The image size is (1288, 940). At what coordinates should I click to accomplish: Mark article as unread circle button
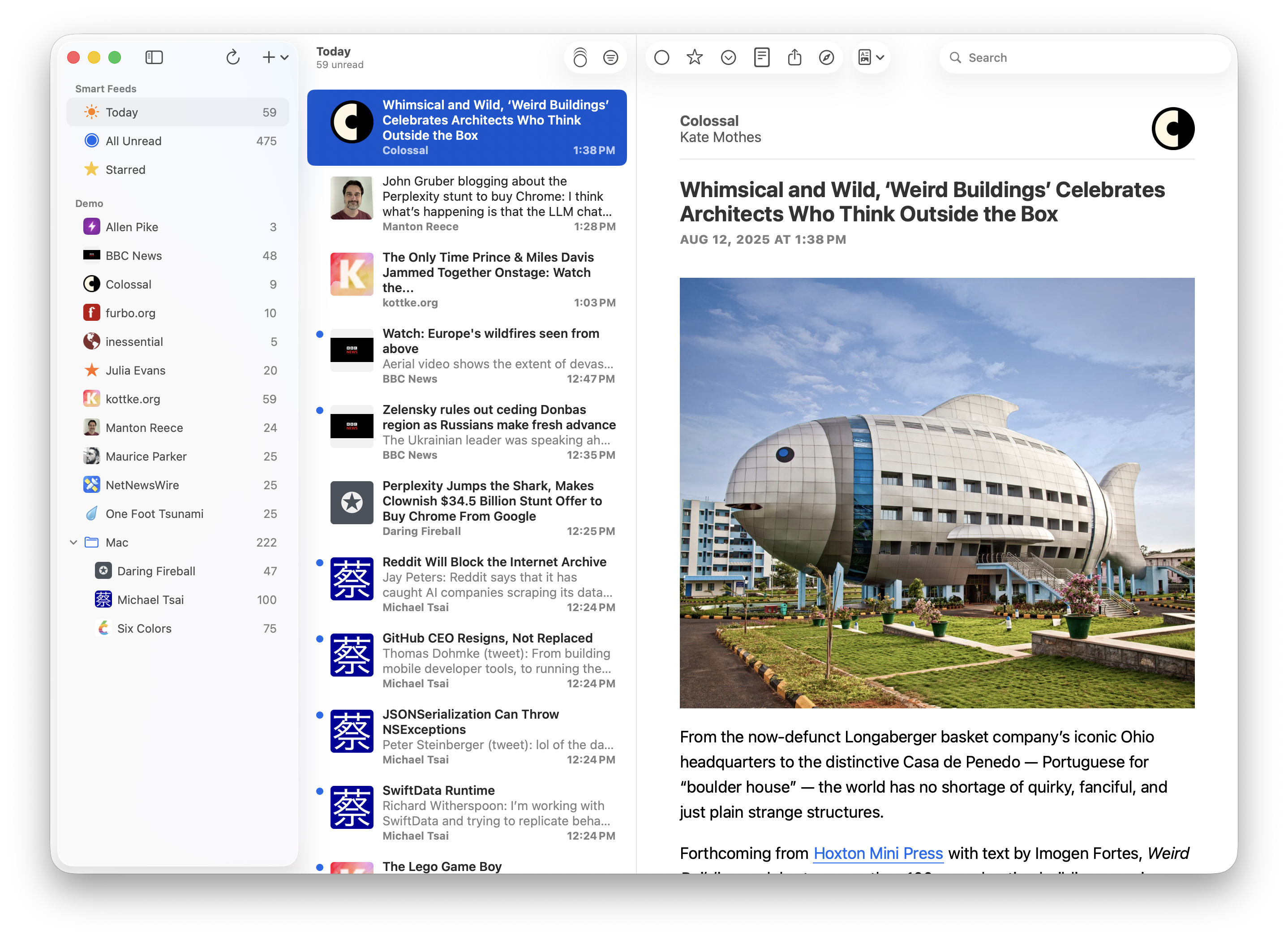point(661,57)
